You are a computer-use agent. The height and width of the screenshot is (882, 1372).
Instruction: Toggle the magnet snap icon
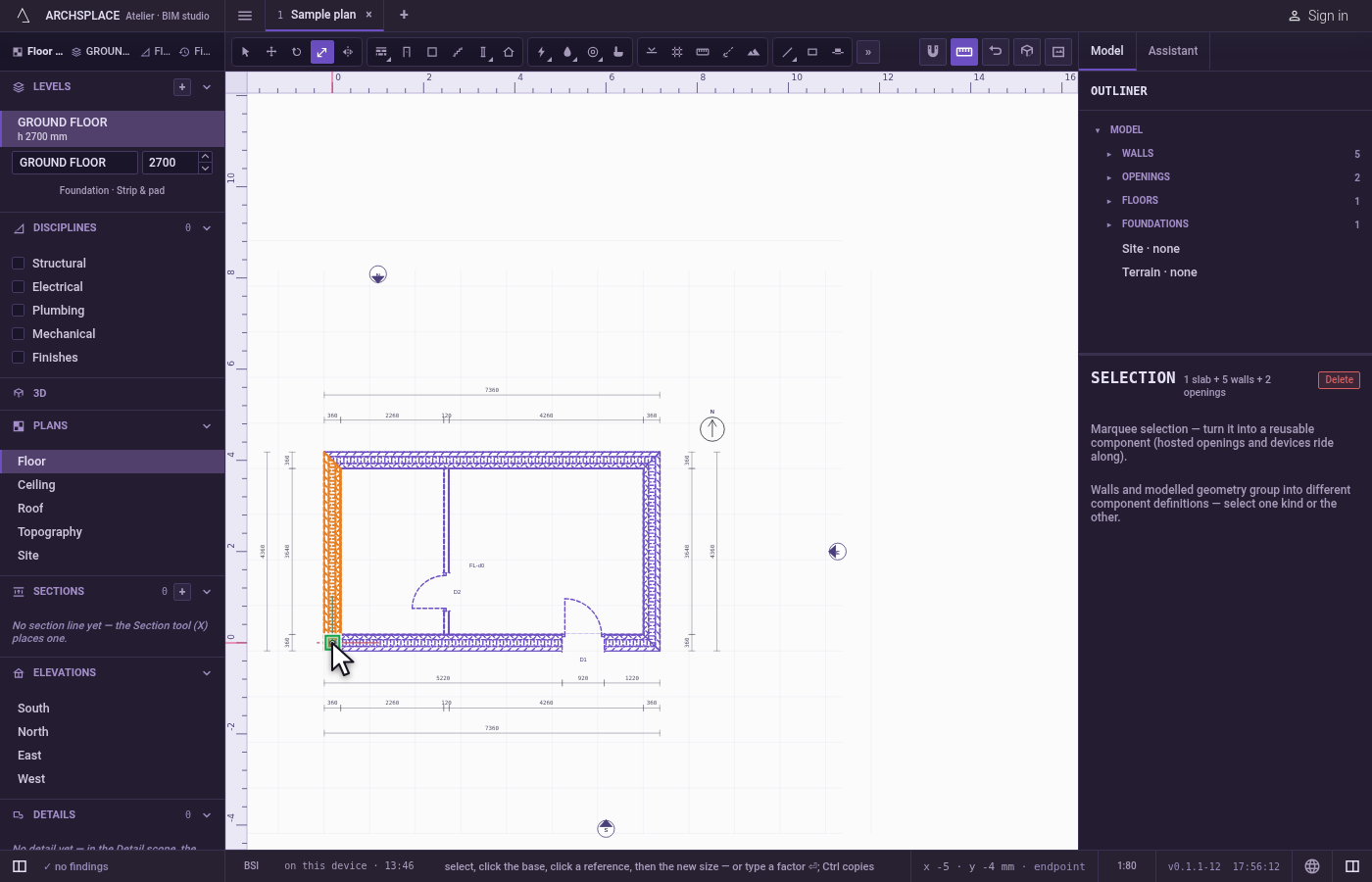click(933, 51)
